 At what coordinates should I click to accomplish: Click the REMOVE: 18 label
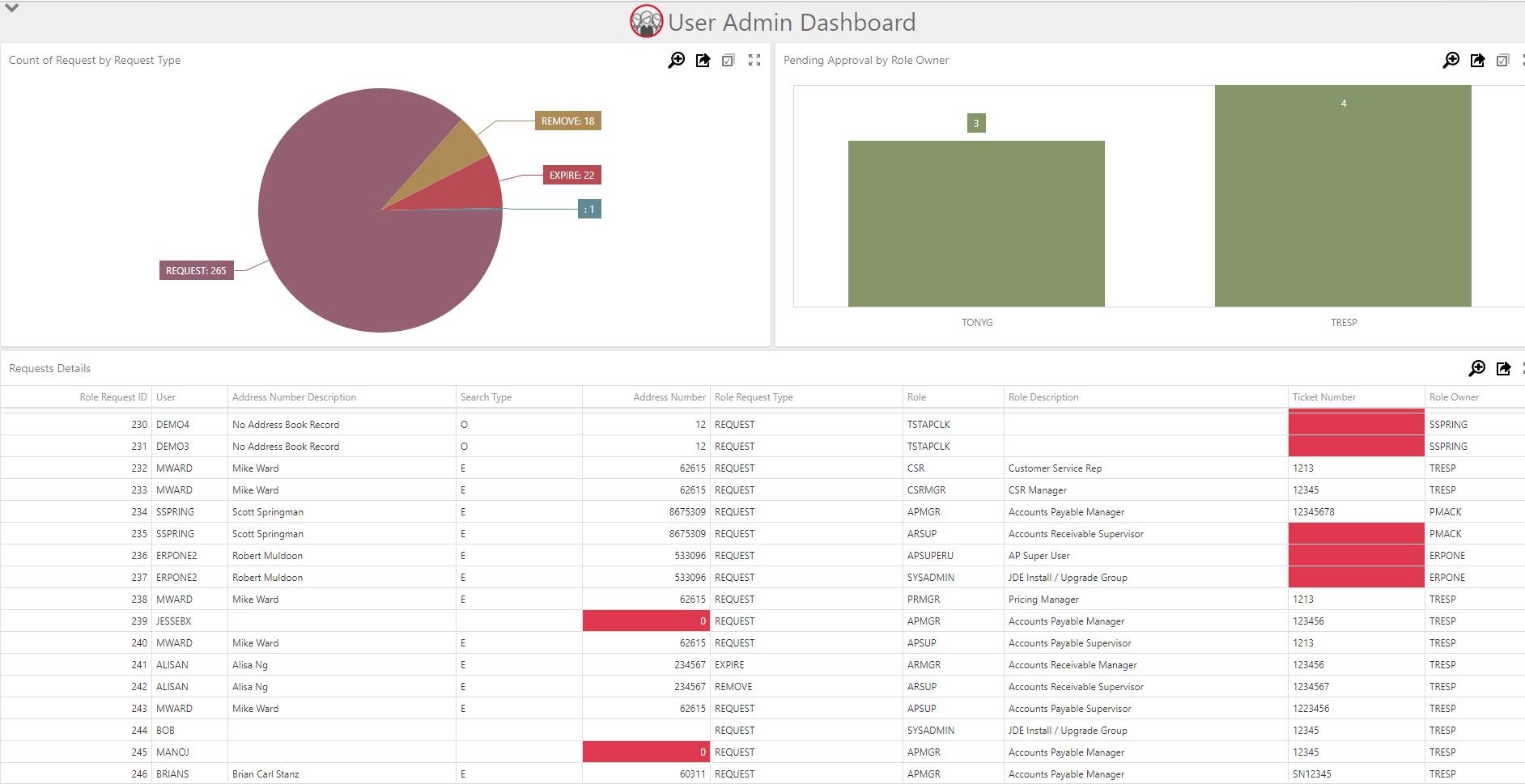567,121
